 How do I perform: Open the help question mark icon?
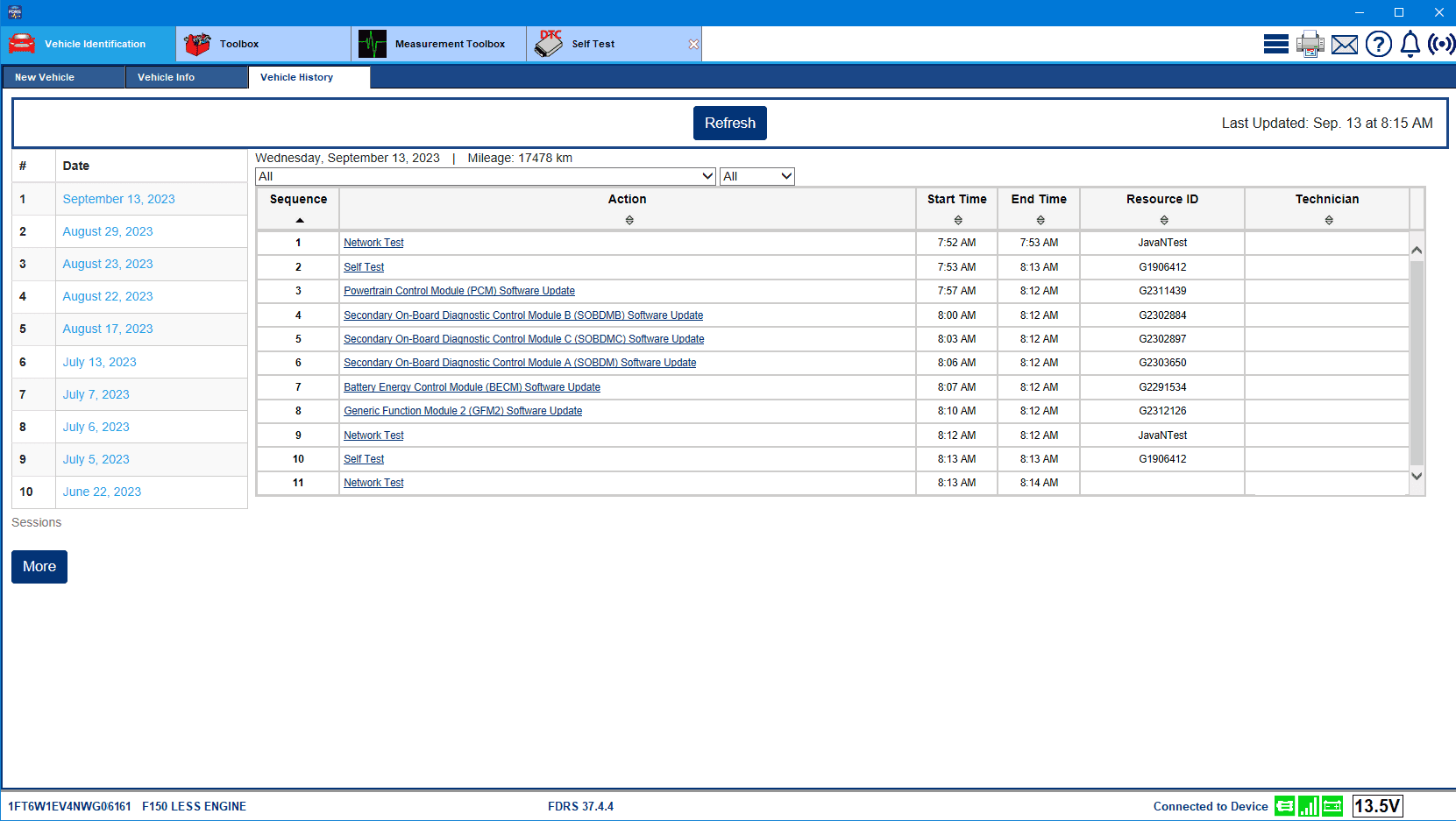[x=1378, y=44]
